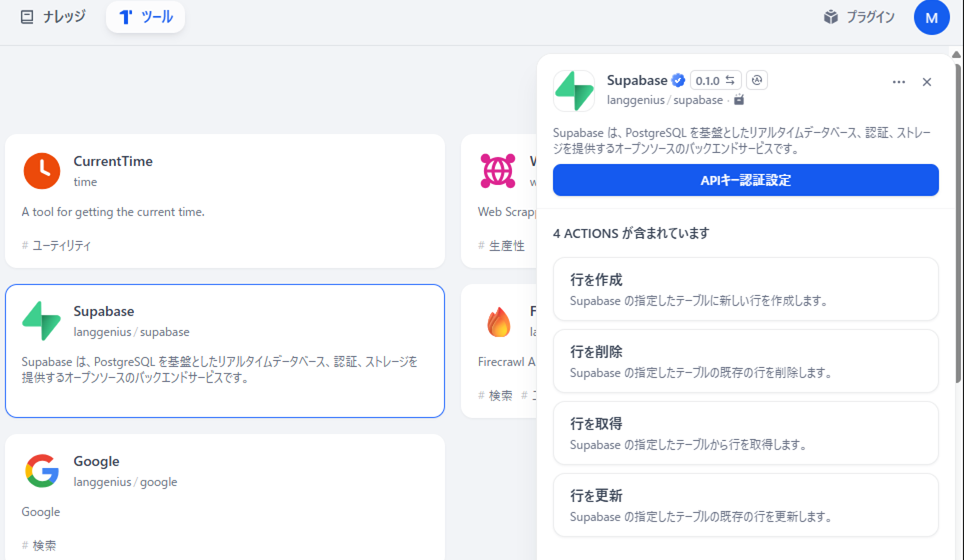Open the three-dot more options menu
The image size is (964, 560).
point(898,82)
